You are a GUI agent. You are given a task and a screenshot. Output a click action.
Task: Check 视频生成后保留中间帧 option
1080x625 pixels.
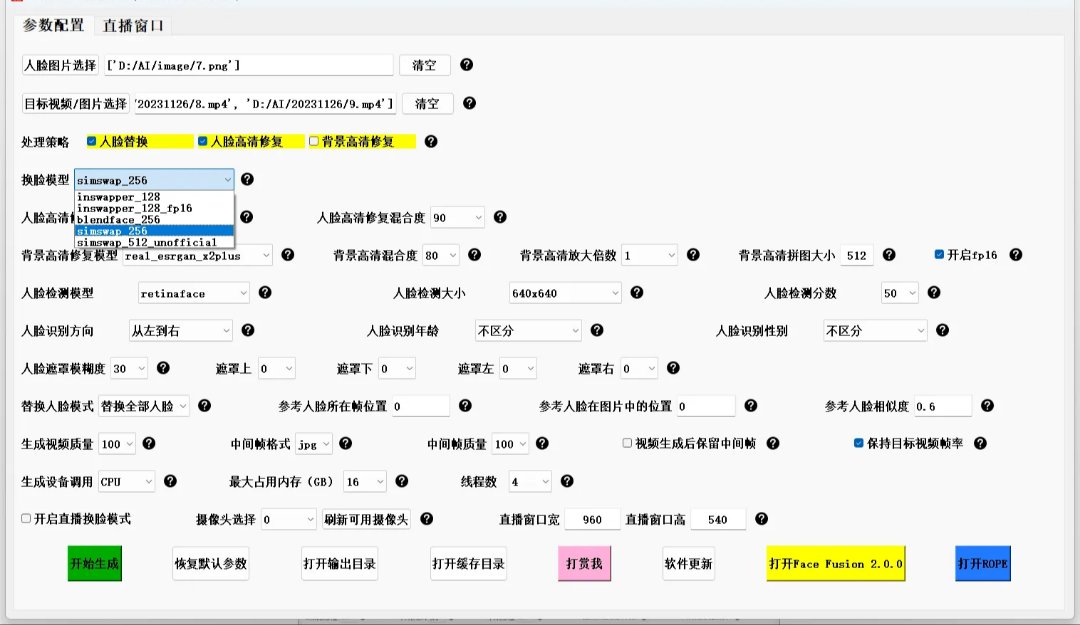pos(627,443)
